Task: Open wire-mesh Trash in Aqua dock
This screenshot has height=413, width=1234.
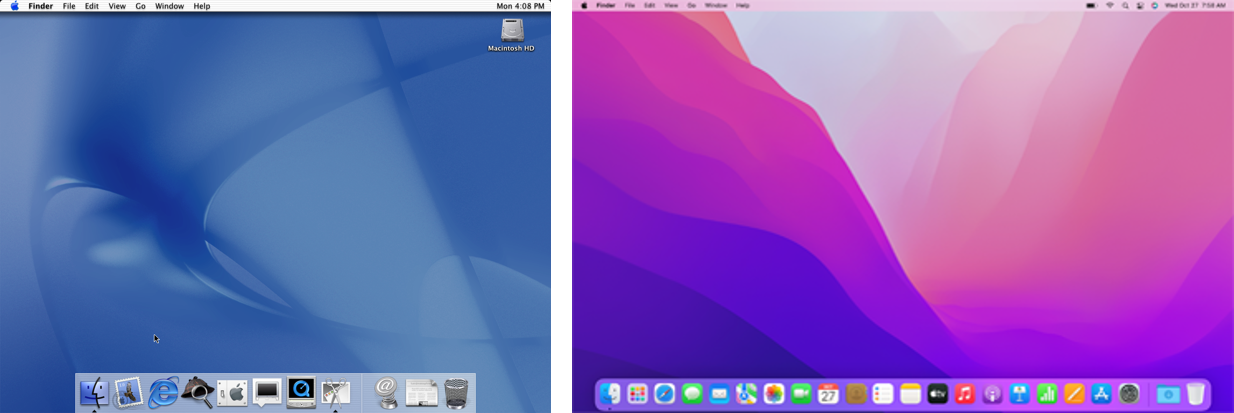Action: (456, 393)
